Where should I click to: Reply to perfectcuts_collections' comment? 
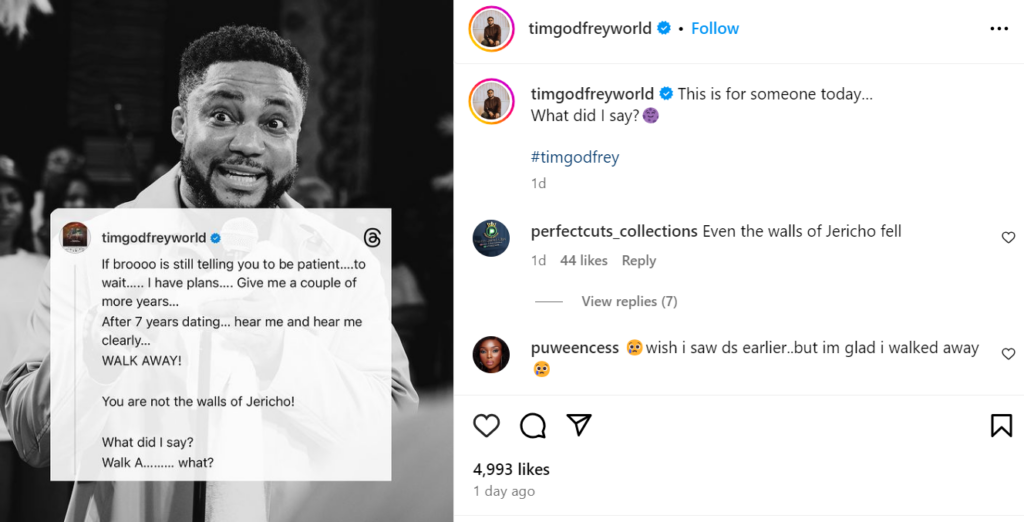coord(639,260)
